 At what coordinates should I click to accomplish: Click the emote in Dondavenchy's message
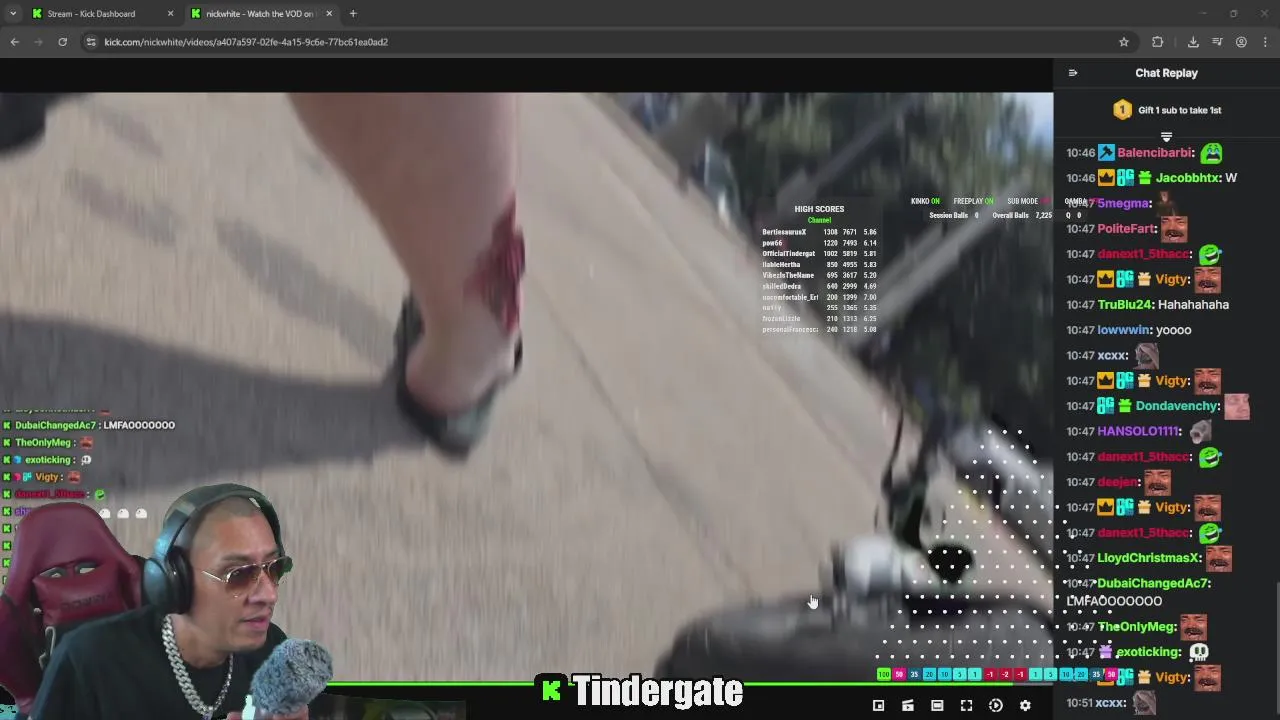[x=1237, y=406]
